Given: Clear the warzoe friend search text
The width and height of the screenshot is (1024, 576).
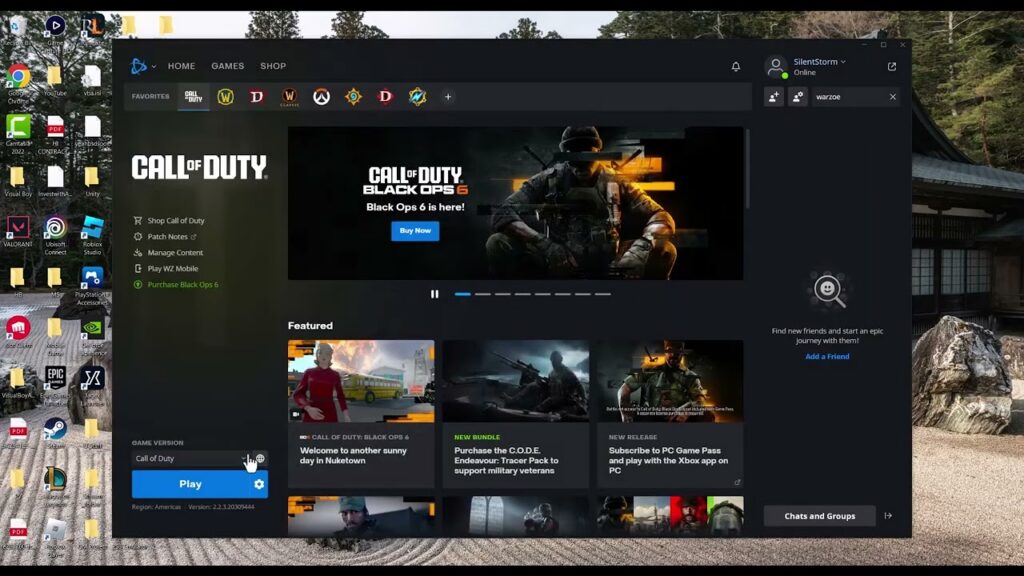Looking at the screenshot, I should tap(893, 97).
